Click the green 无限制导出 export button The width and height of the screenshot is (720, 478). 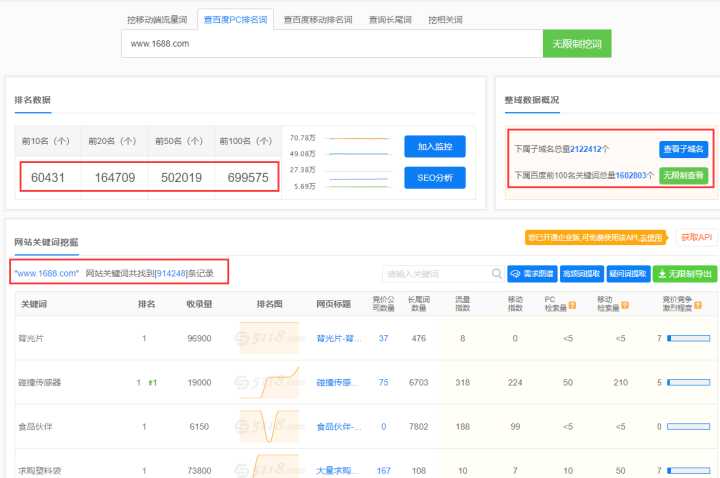[685, 274]
